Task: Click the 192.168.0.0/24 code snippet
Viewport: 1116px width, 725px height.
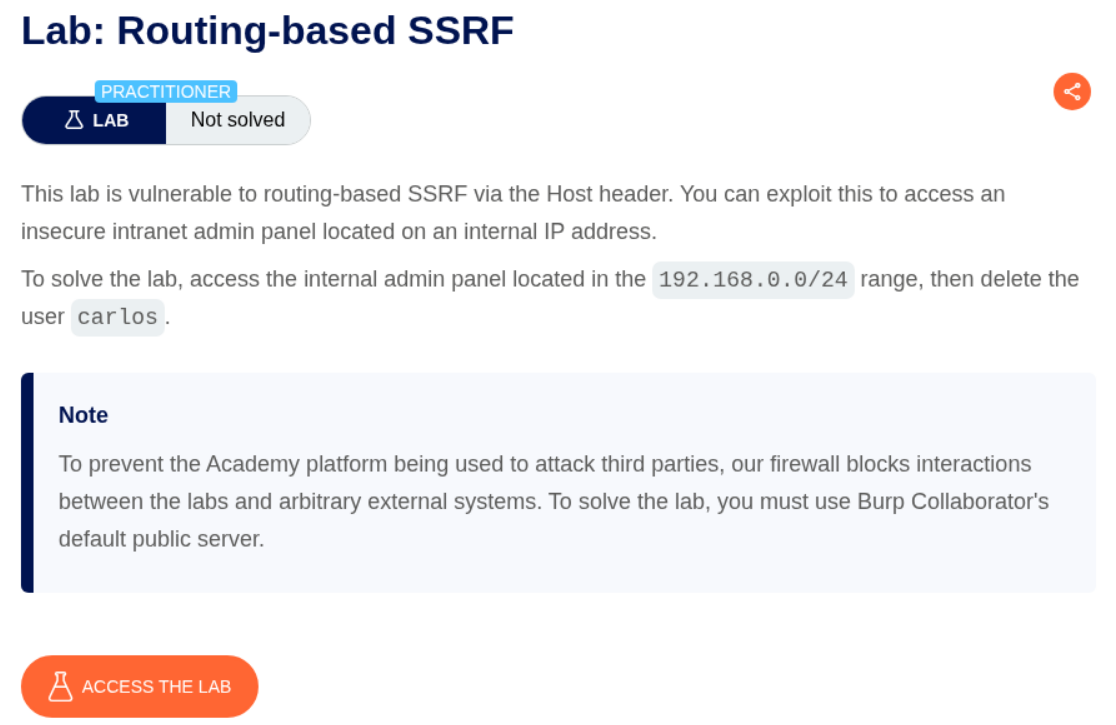Action: [753, 279]
